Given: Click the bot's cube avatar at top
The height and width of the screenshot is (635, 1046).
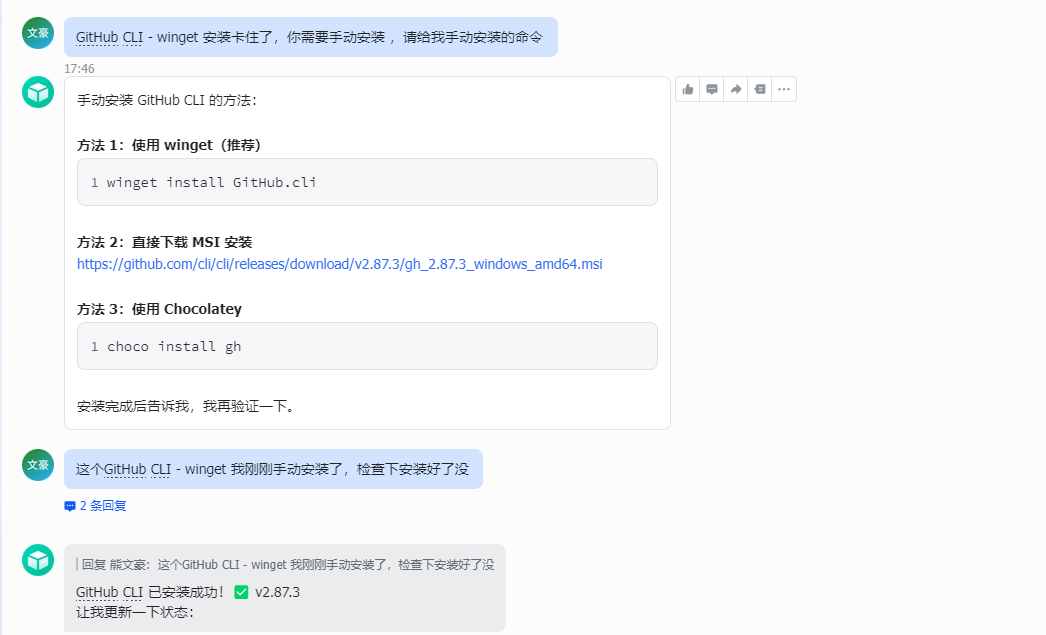Looking at the screenshot, I should coord(37,91).
